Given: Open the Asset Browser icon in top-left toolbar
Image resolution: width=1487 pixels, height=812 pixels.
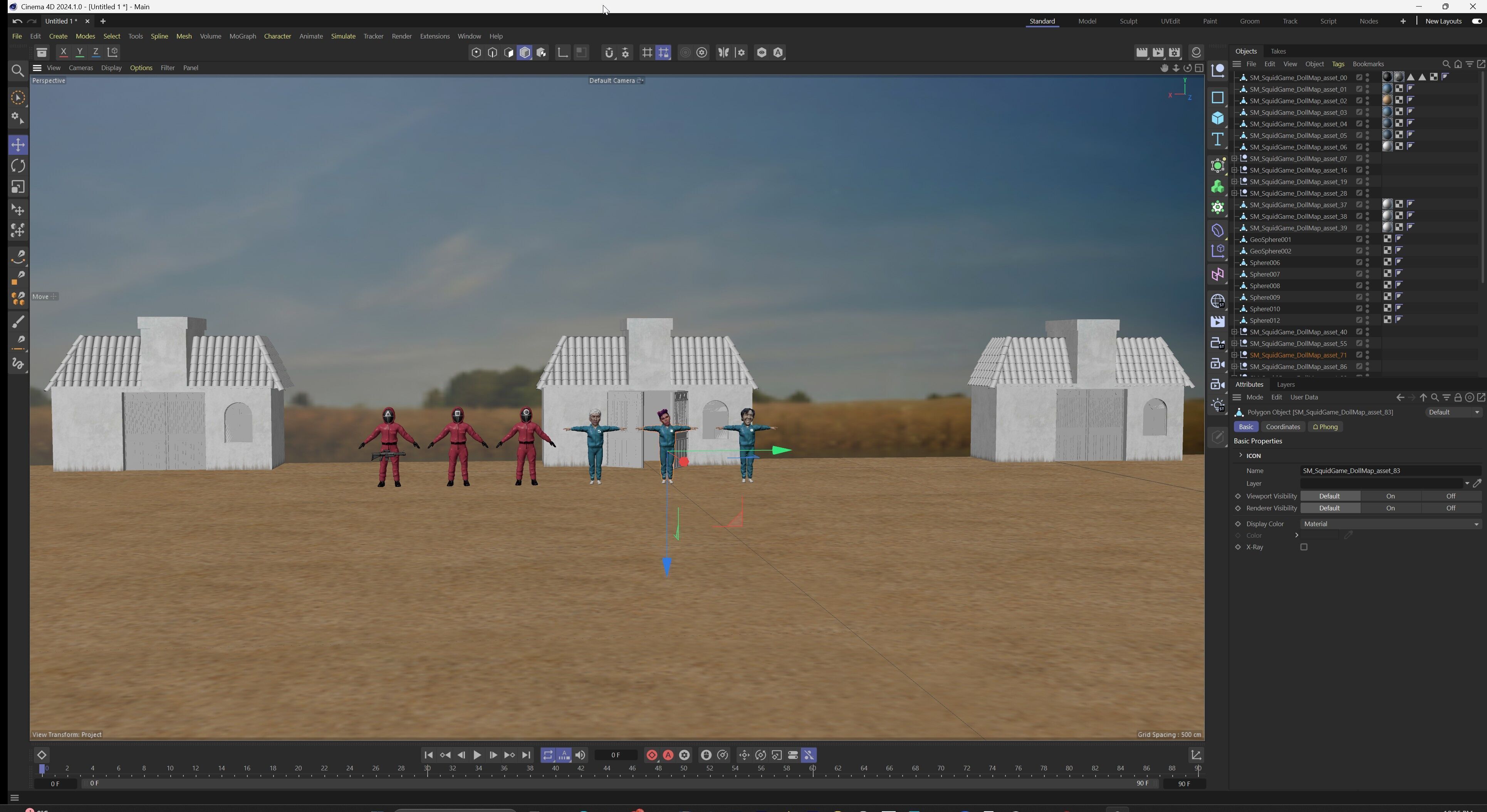Looking at the screenshot, I should coord(41,52).
